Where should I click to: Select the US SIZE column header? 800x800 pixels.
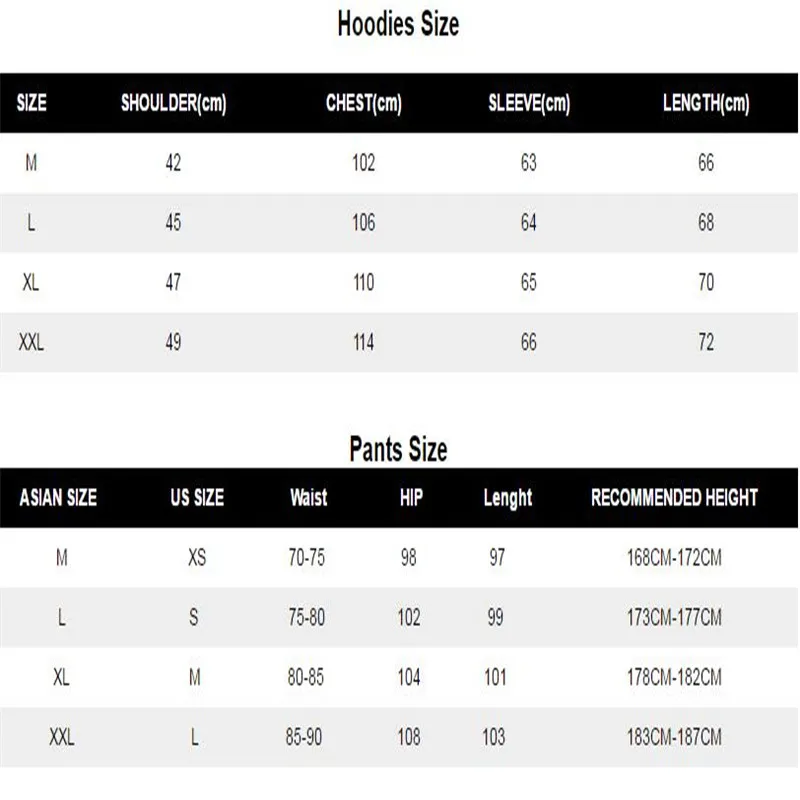point(196,497)
